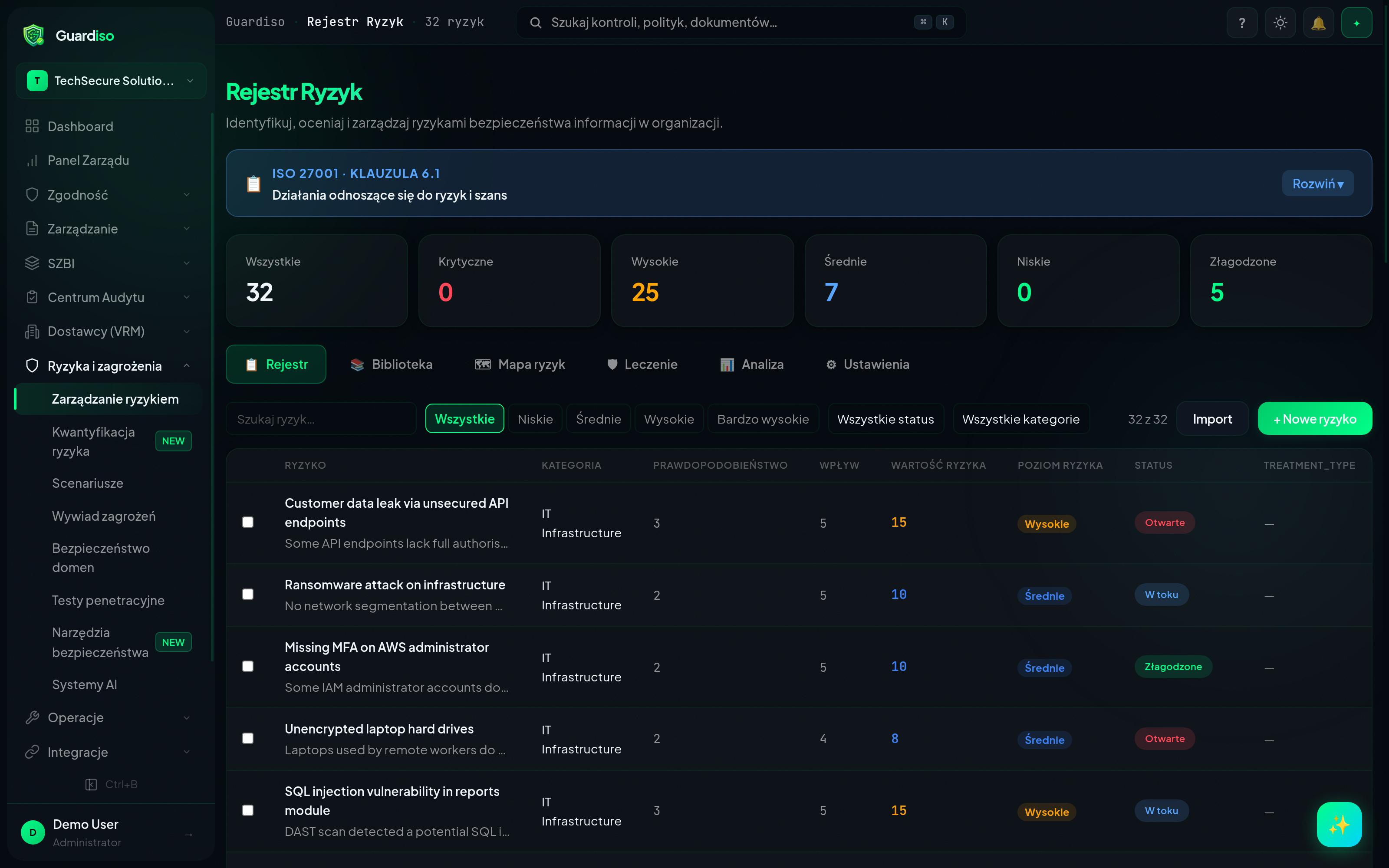Click the notifications bell icon
The height and width of the screenshot is (868, 1389).
(x=1318, y=23)
